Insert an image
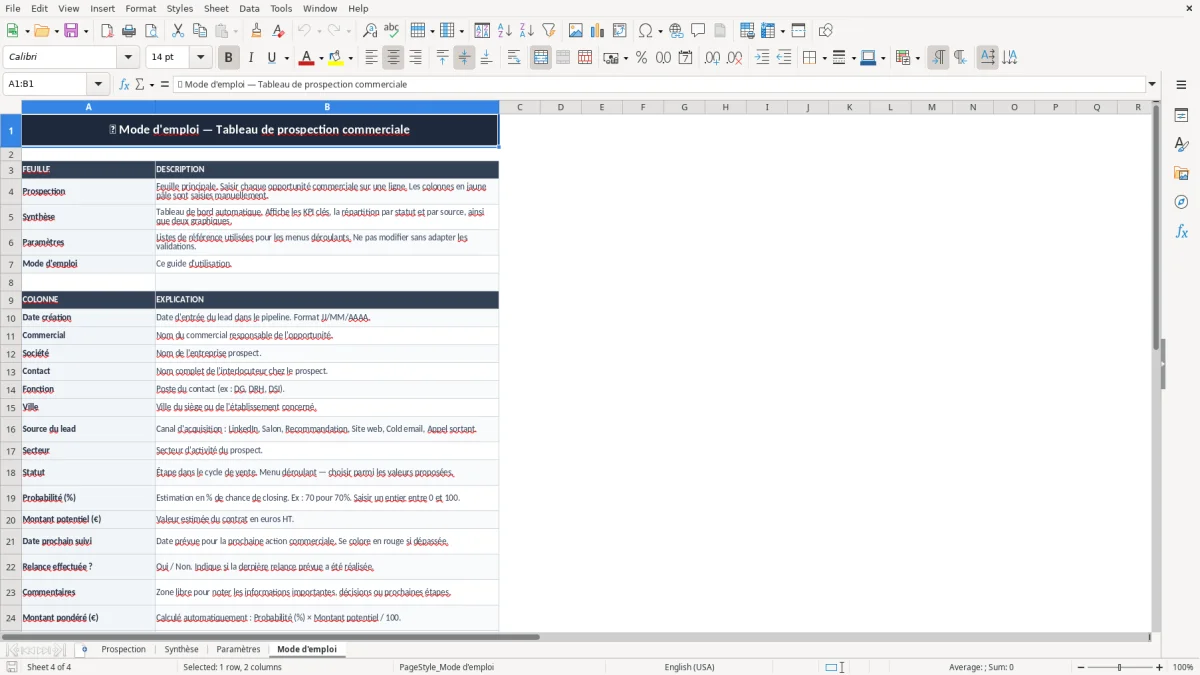1200x675 pixels. point(576,31)
